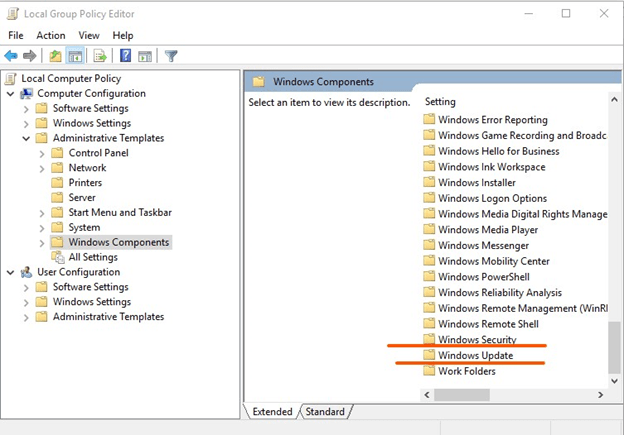Switch to the Standard tab
Image resolution: width=624 pixels, height=435 pixels.
tap(325, 412)
